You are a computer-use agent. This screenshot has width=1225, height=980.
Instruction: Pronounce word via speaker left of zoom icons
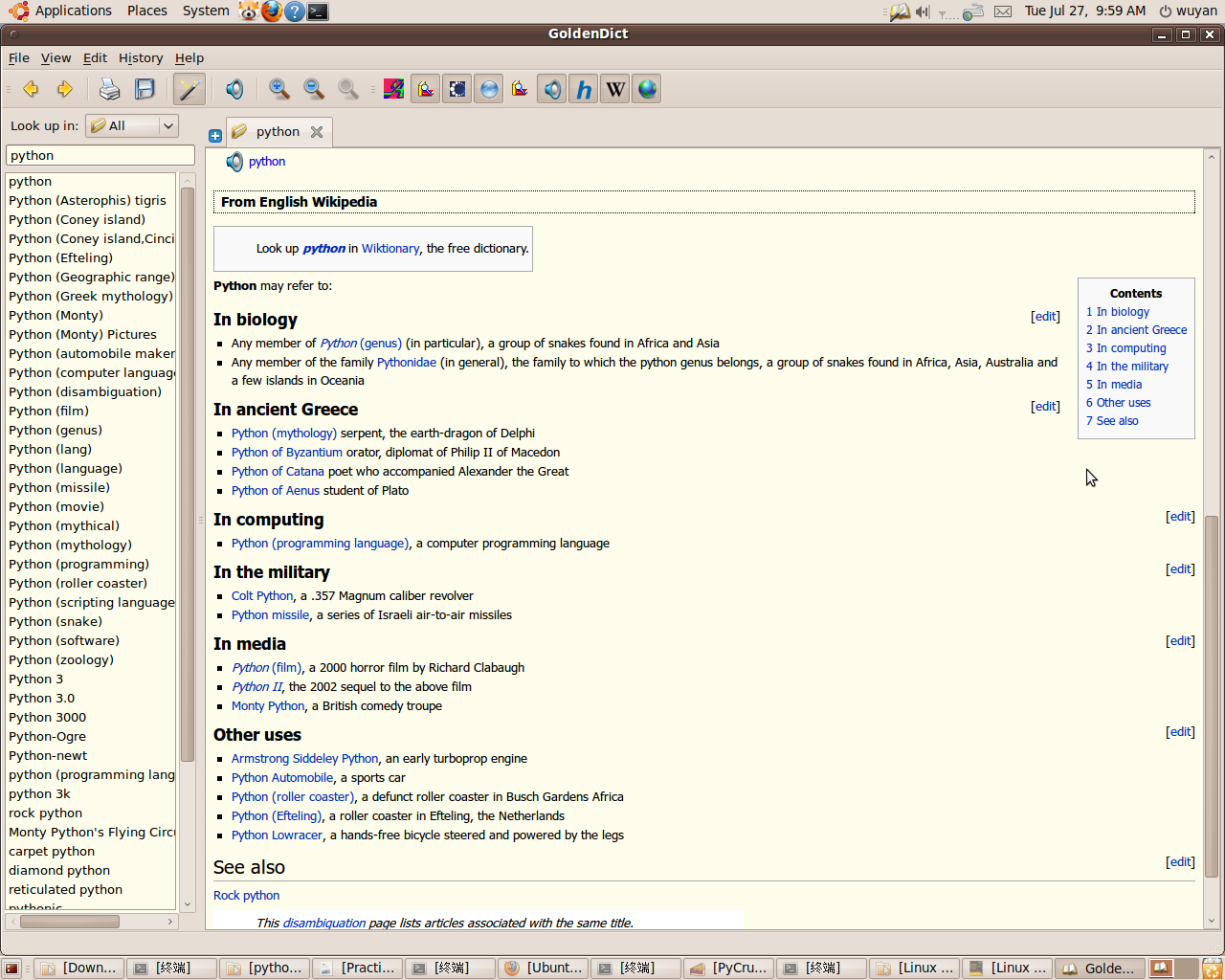234,89
